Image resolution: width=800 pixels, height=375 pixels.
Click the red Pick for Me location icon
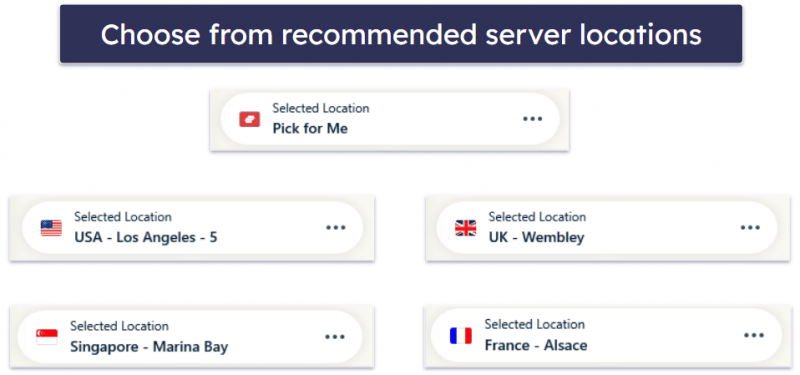(250, 120)
